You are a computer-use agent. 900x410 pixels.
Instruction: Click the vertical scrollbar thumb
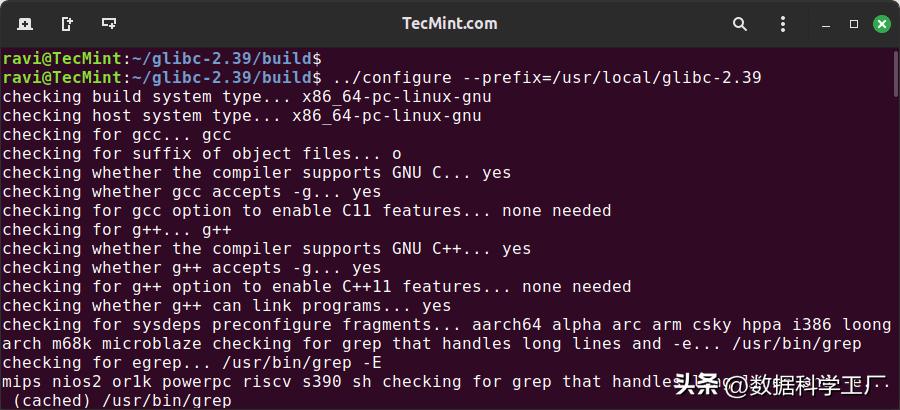click(x=896, y=73)
